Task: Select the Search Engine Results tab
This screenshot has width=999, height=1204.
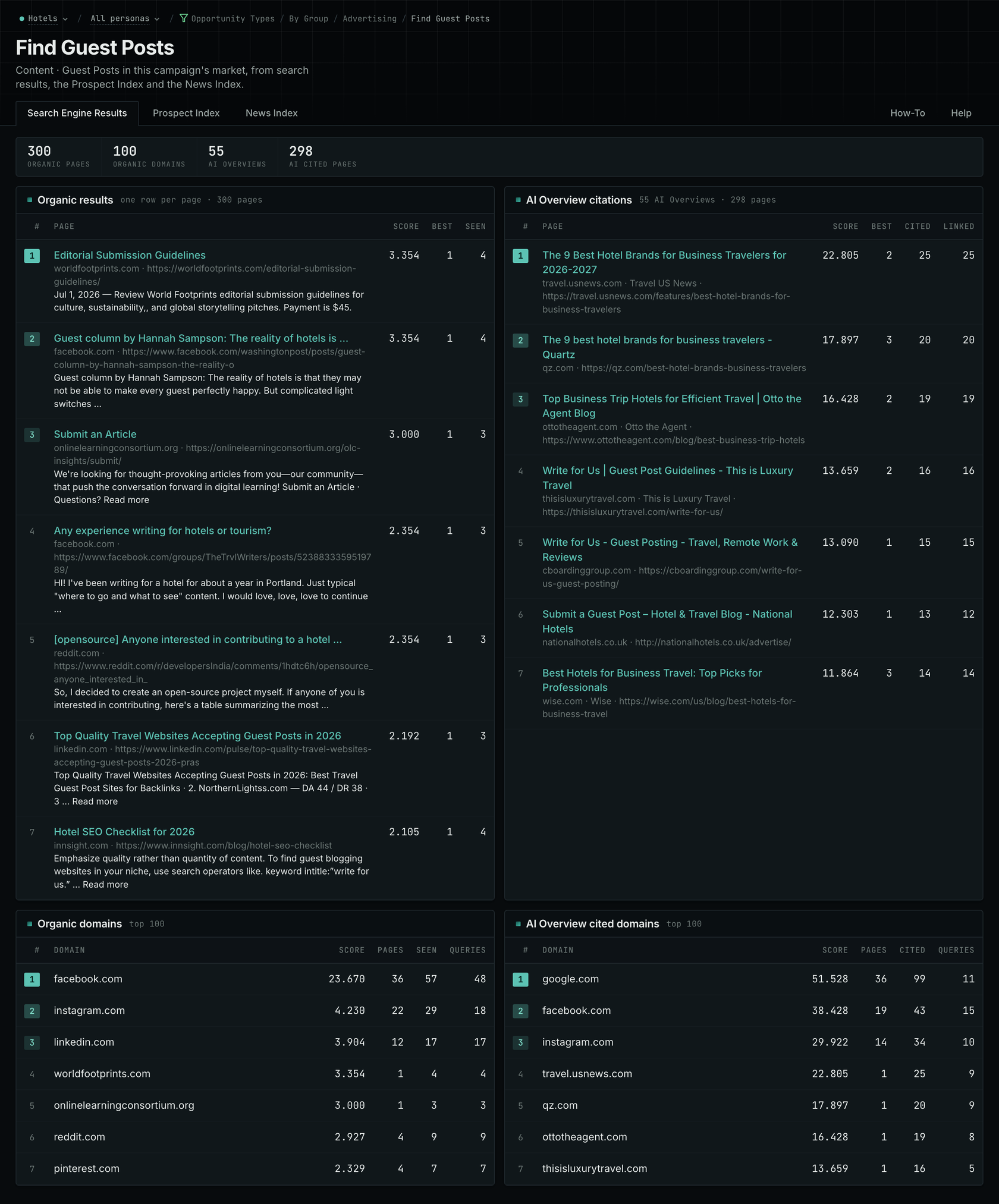Action: click(x=77, y=113)
